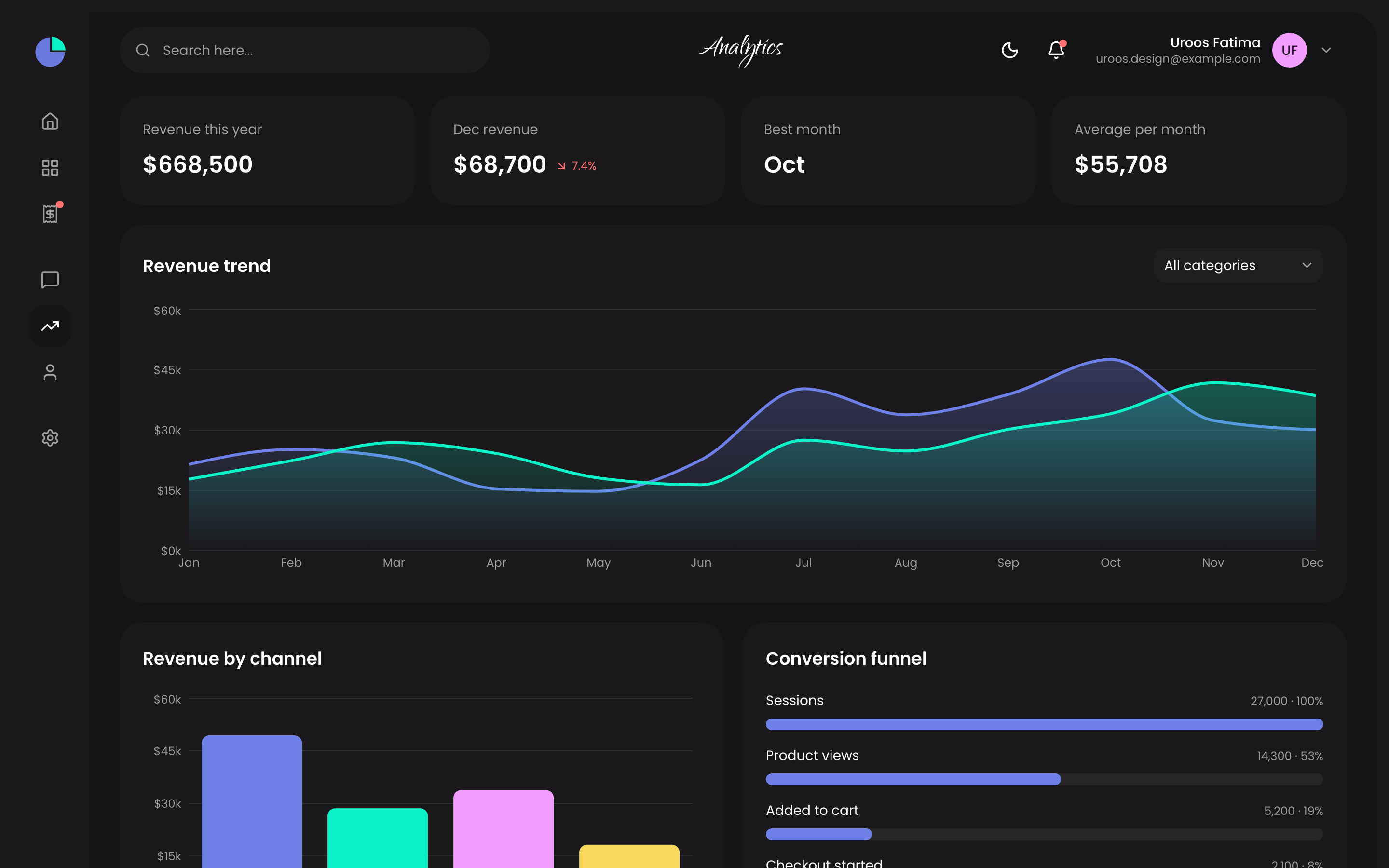Click the Sessions funnel progress bar
Viewport: 1389px width, 868px height.
coord(1044,724)
